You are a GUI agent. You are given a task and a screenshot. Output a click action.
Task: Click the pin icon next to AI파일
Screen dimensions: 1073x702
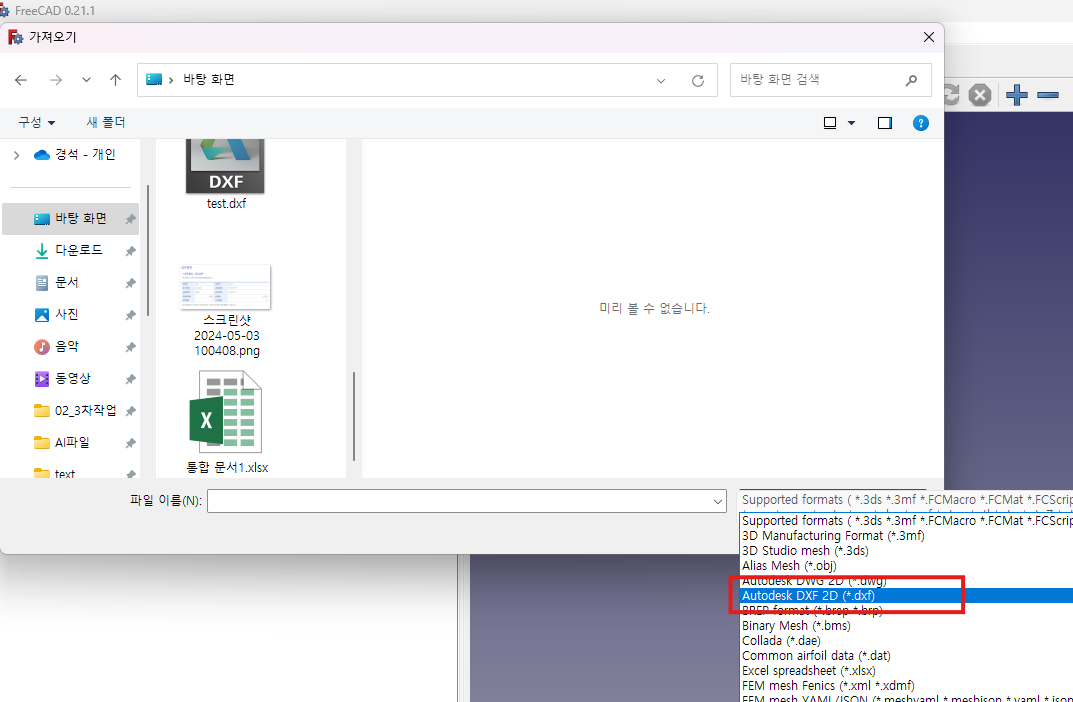[130, 443]
